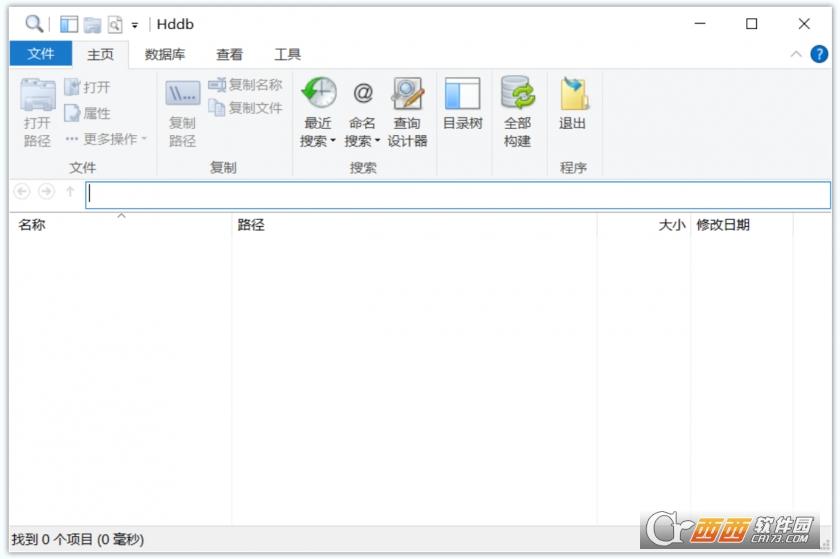Click the 打开 button in ribbon

coord(87,87)
